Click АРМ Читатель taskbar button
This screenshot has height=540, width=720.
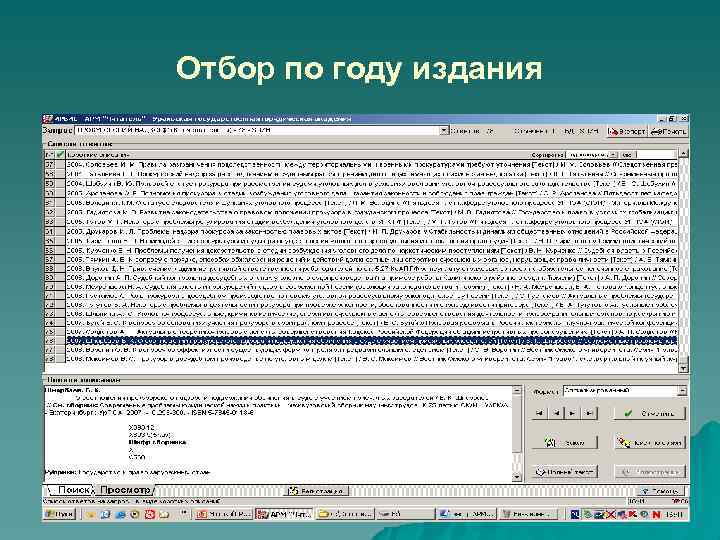click(x=285, y=514)
